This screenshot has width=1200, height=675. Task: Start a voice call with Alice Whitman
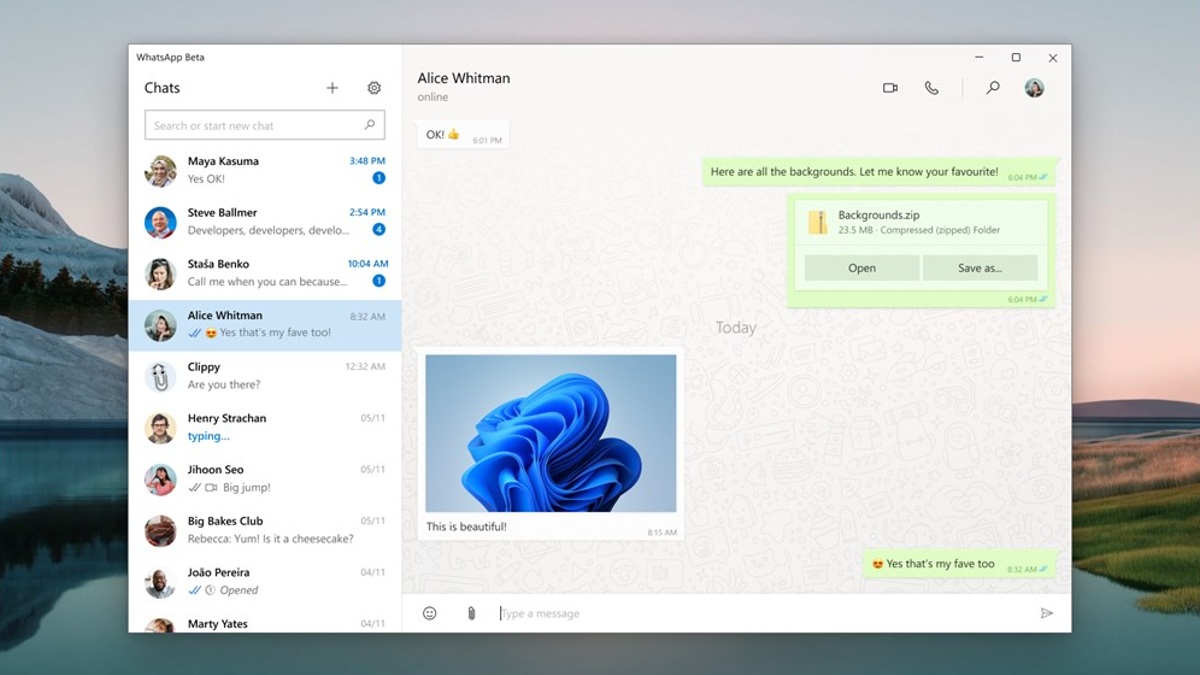[x=932, y=88]
